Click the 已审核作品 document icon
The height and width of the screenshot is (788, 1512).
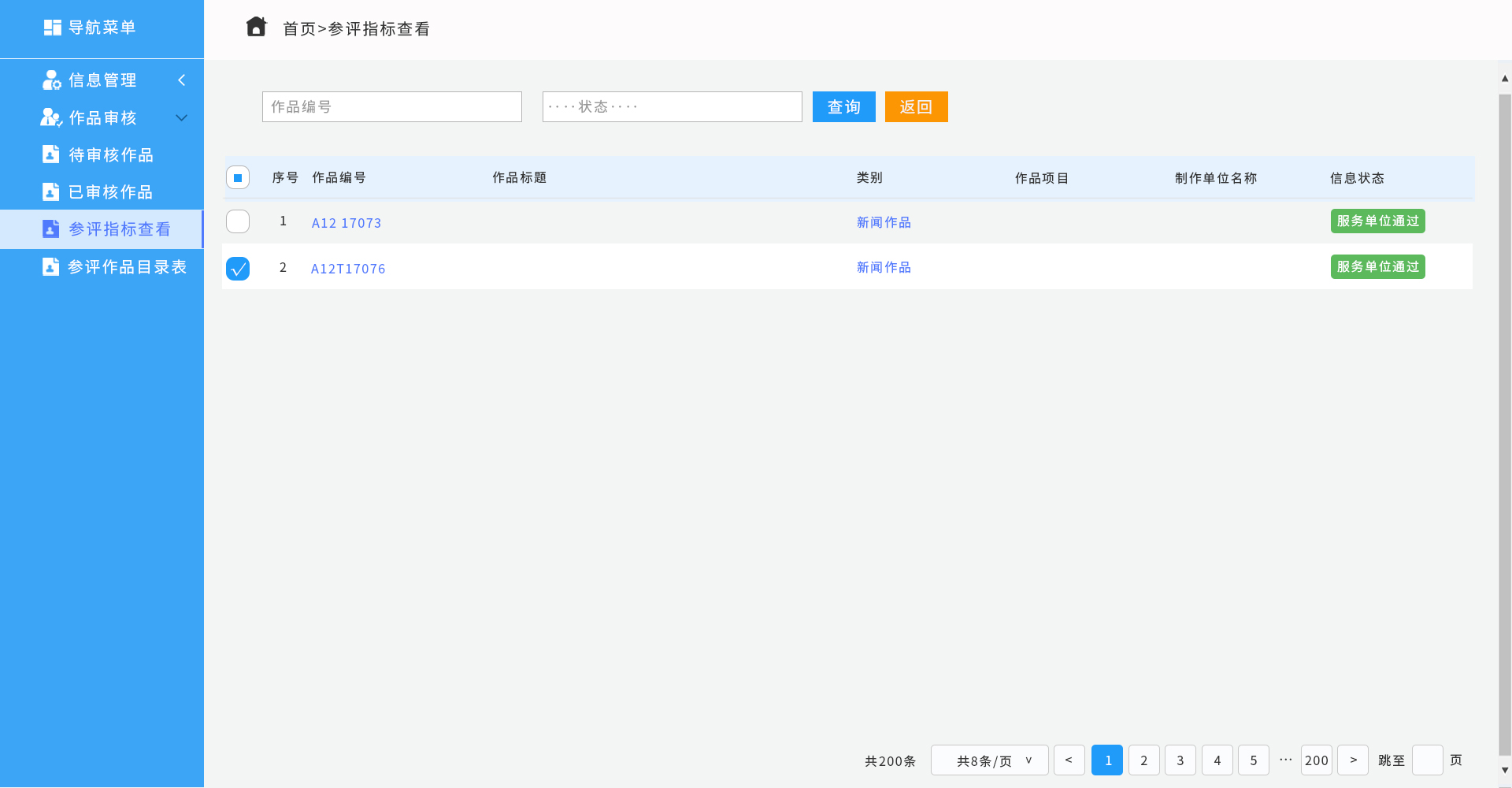click(51, 191)
